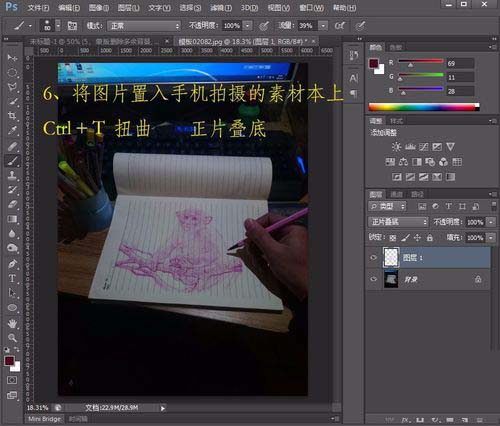Open the layer 不透明度 slider arrow
Viewport: 500px width, 426px height.
[x=491, y=222]
